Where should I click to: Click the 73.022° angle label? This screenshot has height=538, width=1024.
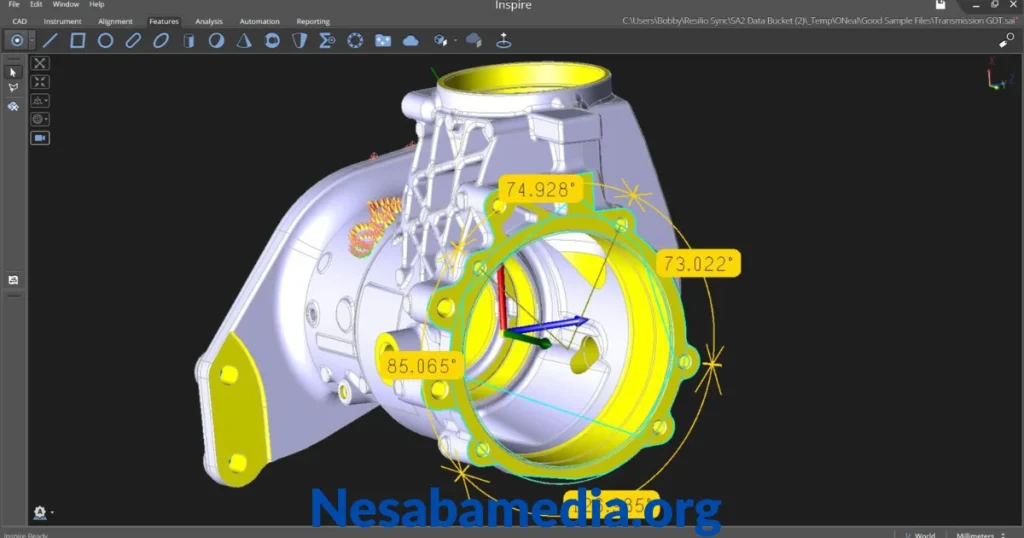698,264
